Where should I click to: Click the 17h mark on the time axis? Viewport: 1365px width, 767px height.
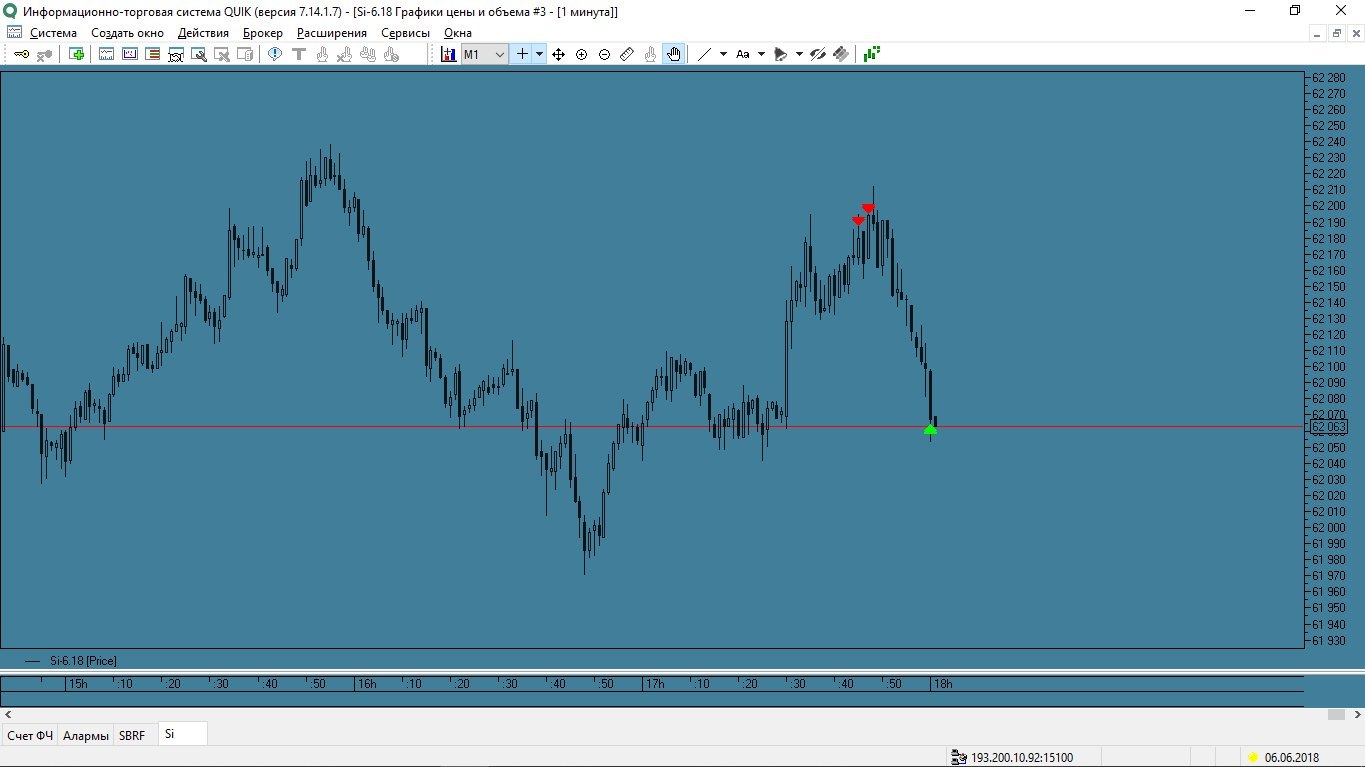[654, 684]
